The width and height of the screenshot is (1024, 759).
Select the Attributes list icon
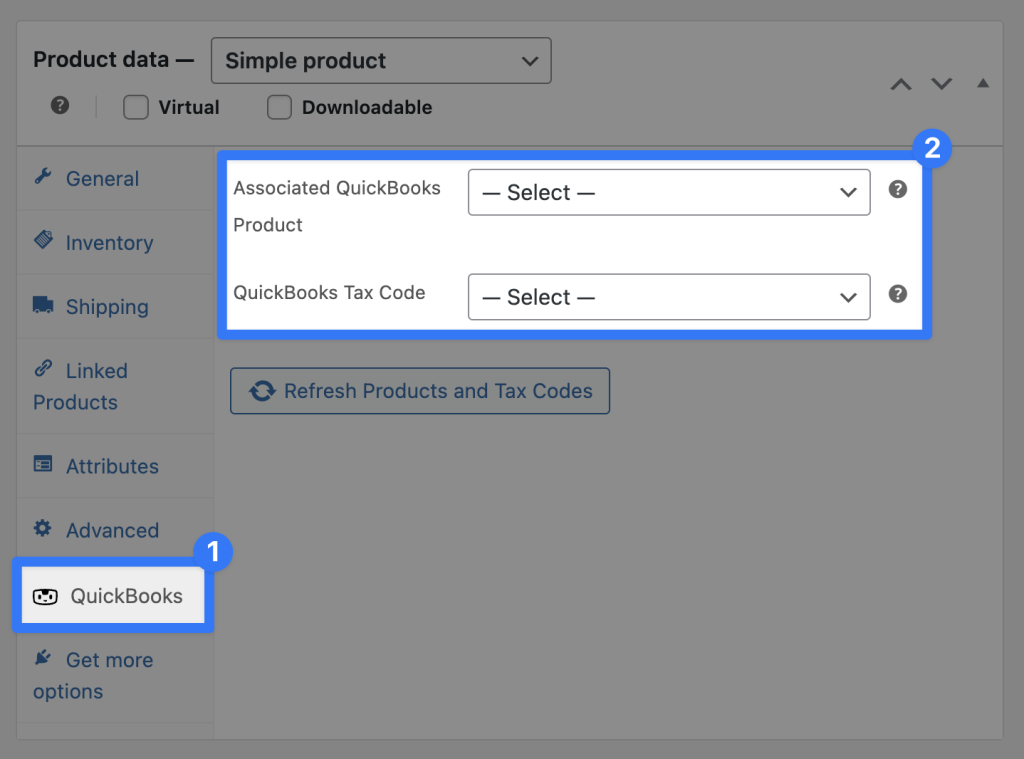pyautogui.click(x=44, y=463)
